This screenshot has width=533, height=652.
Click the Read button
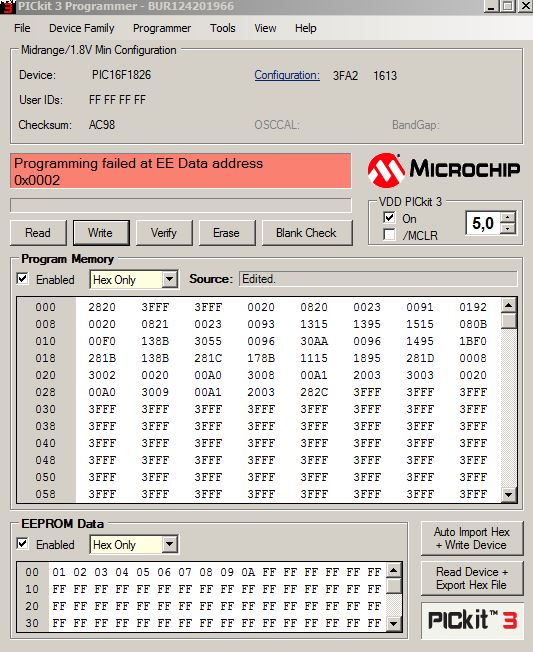[38, 233]
